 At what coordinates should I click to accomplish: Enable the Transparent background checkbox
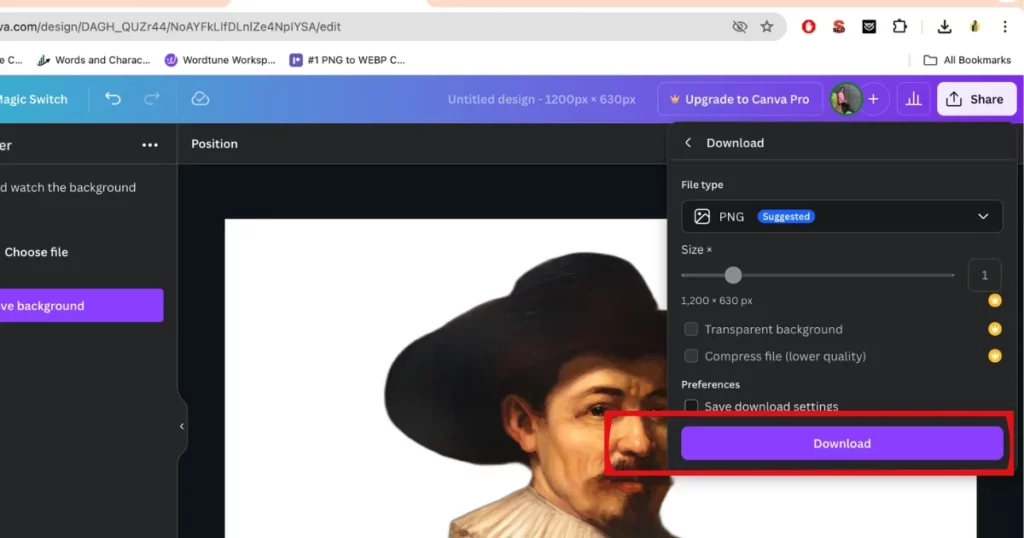pos(691,329)
